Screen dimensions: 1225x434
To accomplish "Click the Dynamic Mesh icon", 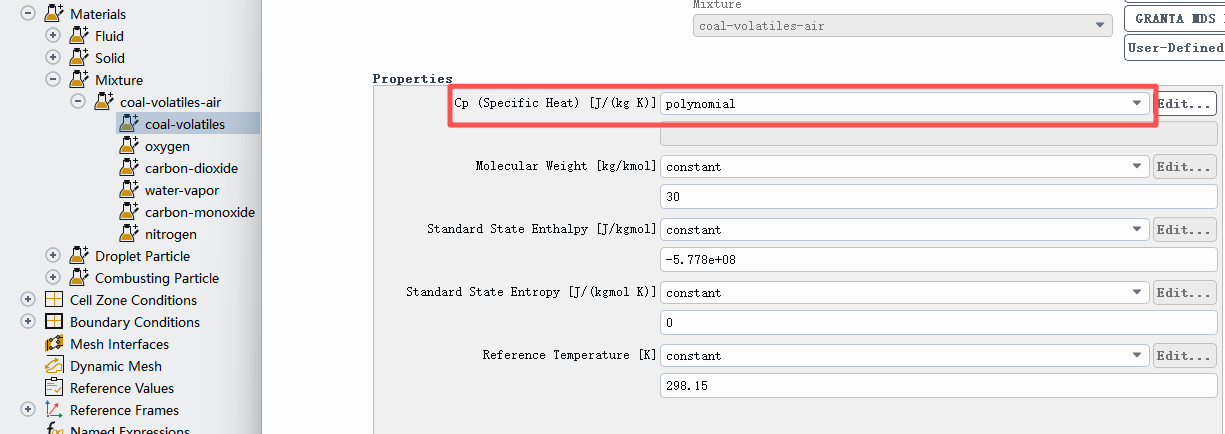I will (x=54, y=366).
